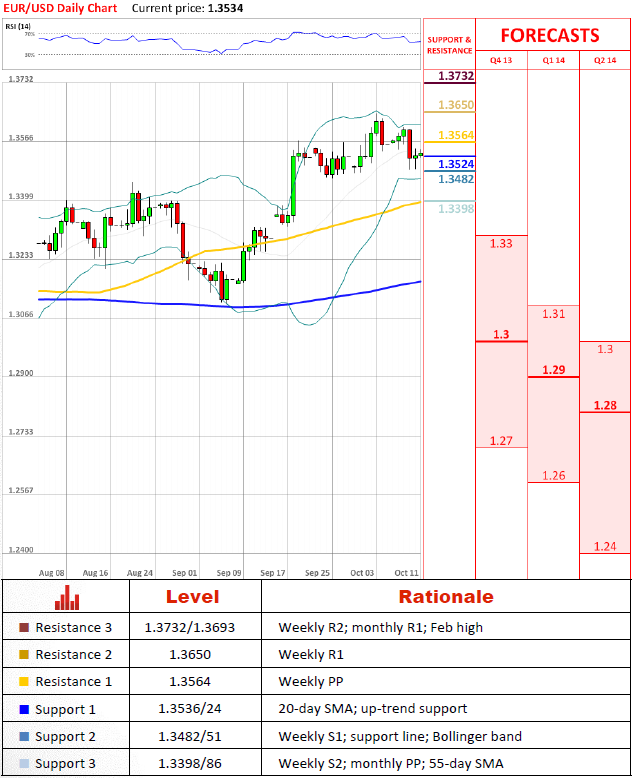This screenshot has width=633, height=778.
Task: Click the 'Weekly R1' rationale cell
Action: pos(311,654)
